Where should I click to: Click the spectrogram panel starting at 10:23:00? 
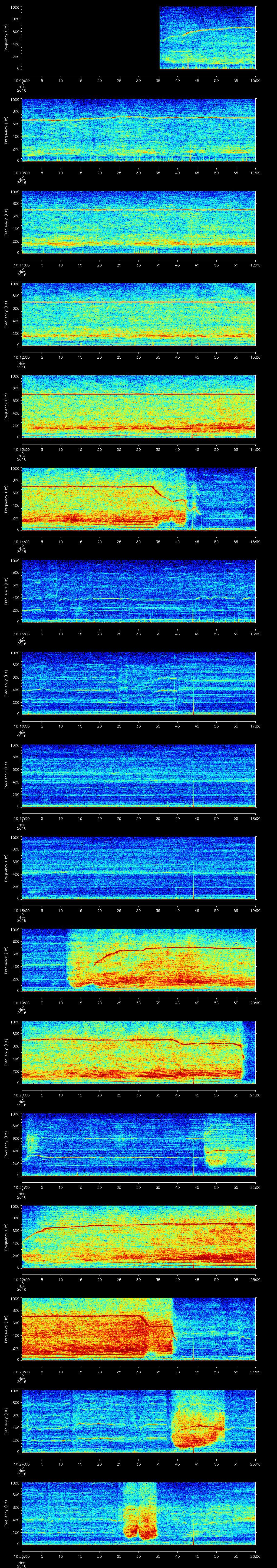click(139, 1330)
